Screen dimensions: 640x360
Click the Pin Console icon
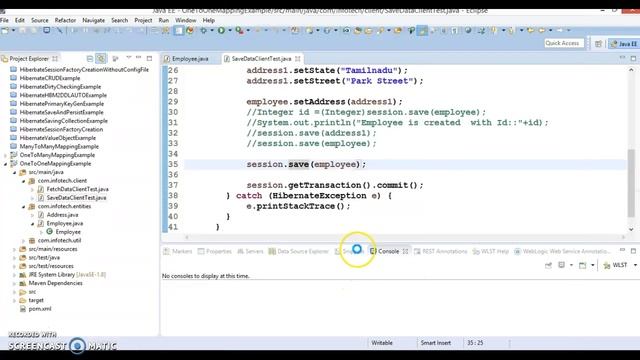pos(549,265)
